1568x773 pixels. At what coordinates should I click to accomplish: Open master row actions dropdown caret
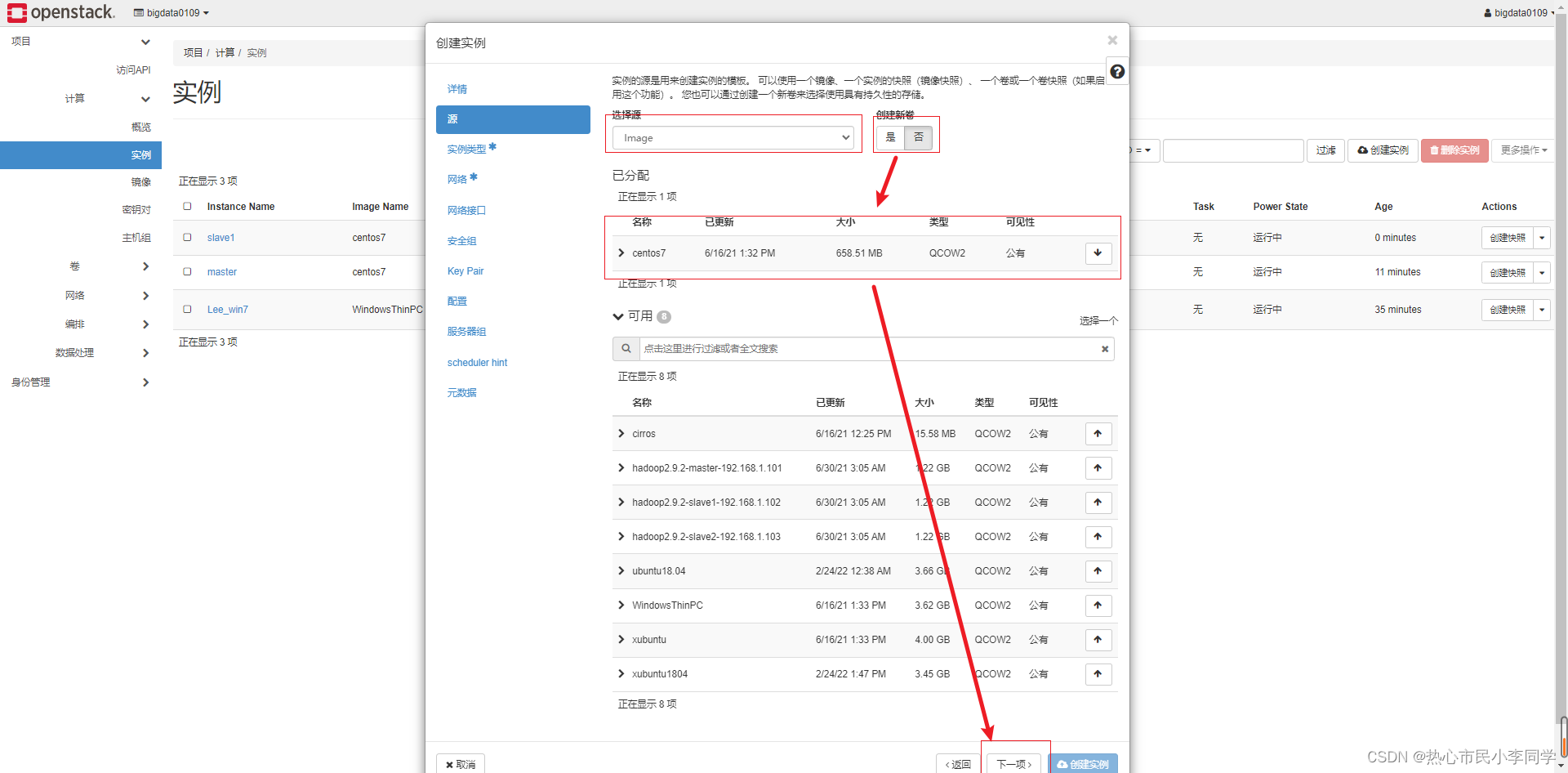[x=1542, y=273]
